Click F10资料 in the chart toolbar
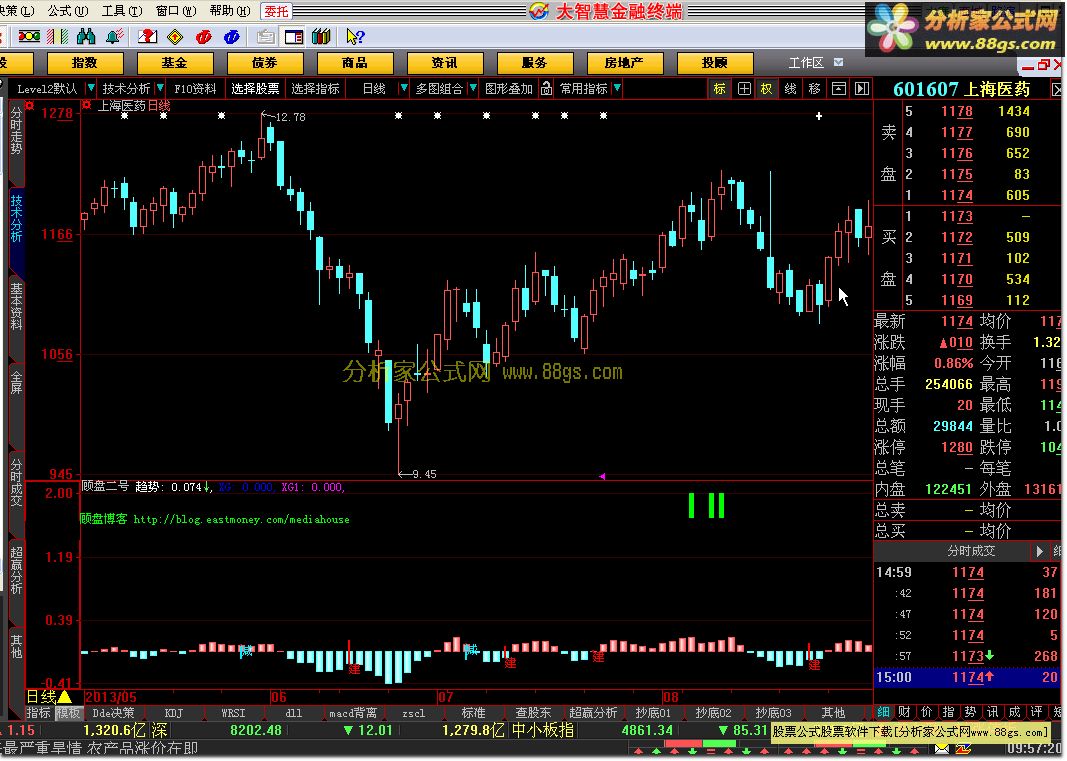Image resolution: width=1067 pixels, height=761 pixels. pos(195,88)
